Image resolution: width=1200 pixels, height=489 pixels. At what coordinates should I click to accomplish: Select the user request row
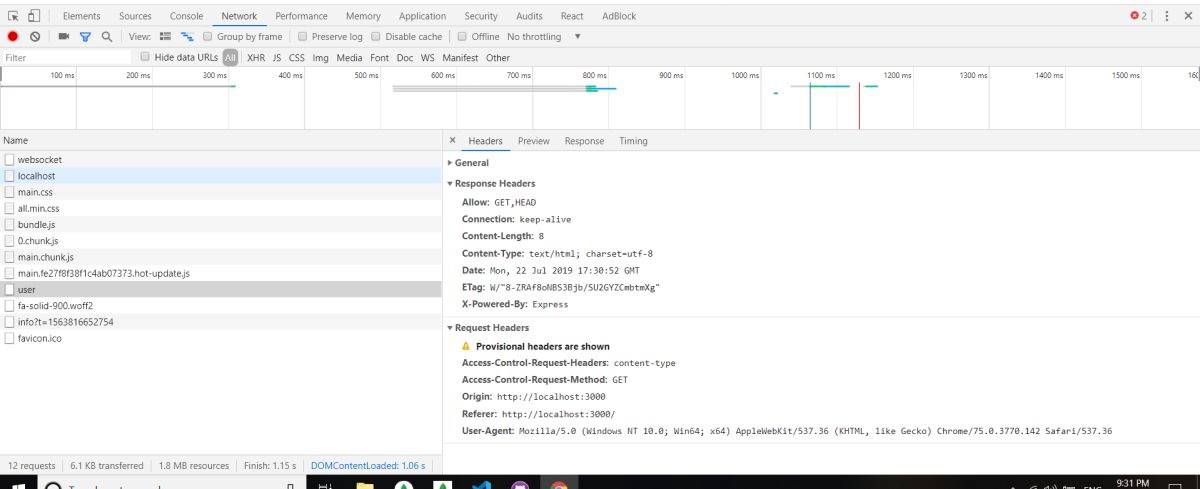220,289
